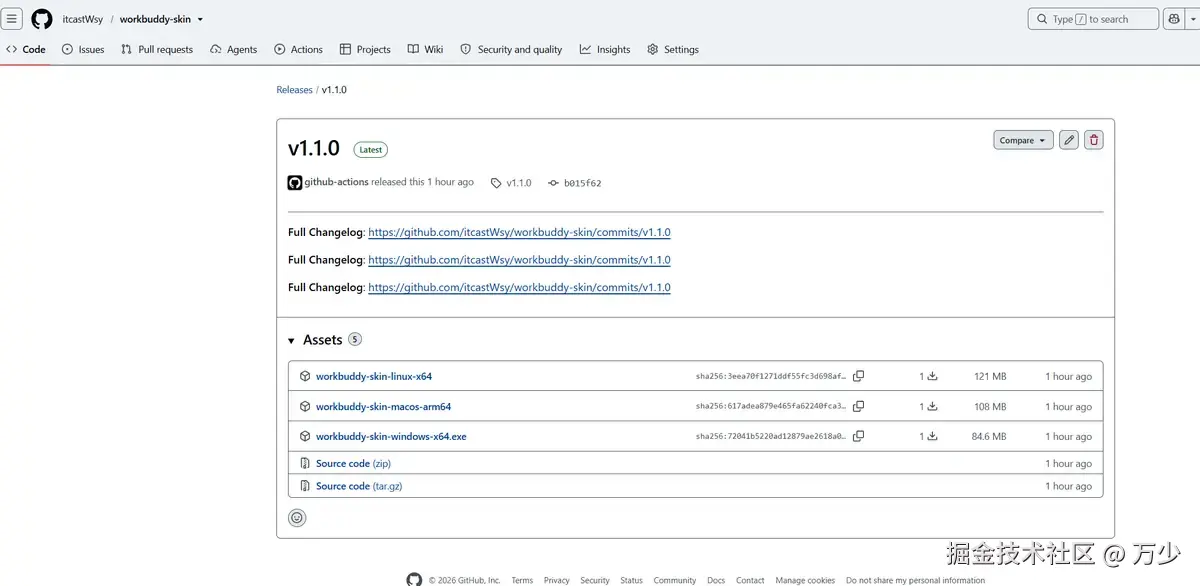Image resolution: width=1200 pixels, height=586 pixels.
Task: Open the Code tab
Action: 26,49
